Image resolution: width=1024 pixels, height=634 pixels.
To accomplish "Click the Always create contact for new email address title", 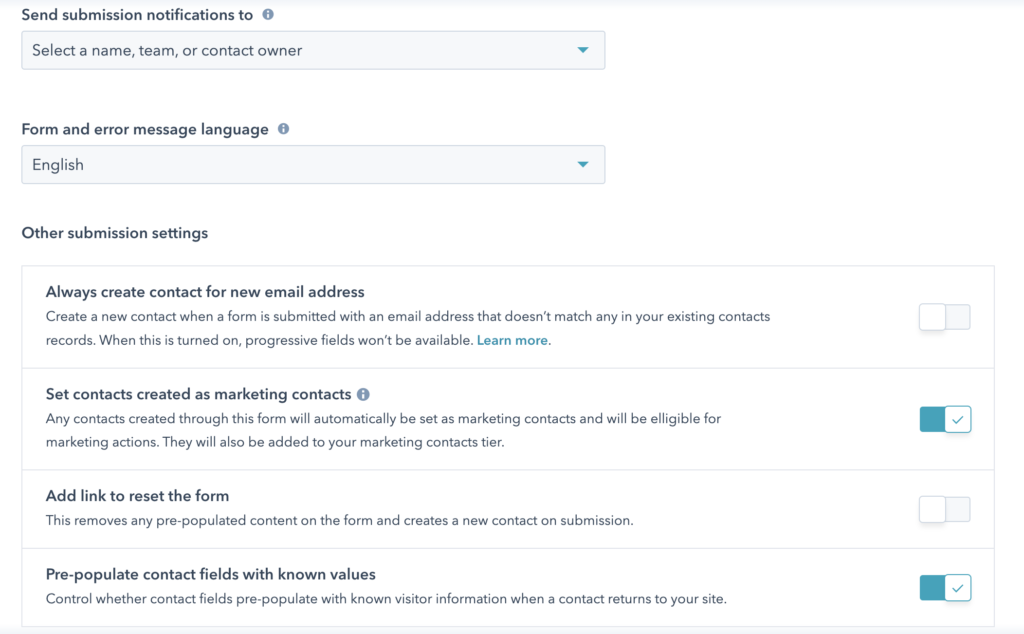I will (205, 292).
